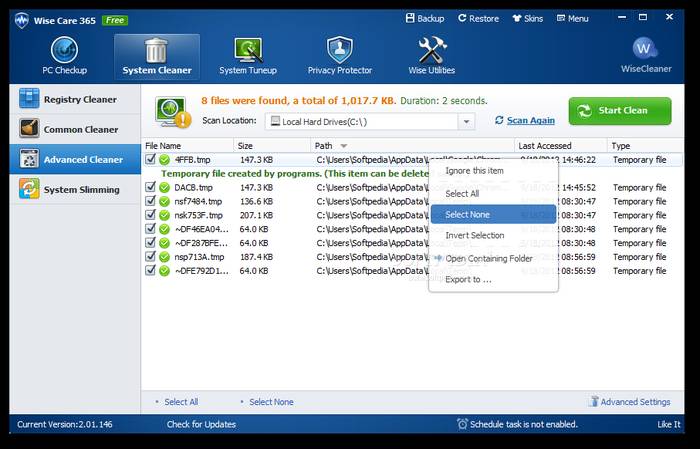Uncheck the nsp713A.tmp checkbox

(151, 256)
